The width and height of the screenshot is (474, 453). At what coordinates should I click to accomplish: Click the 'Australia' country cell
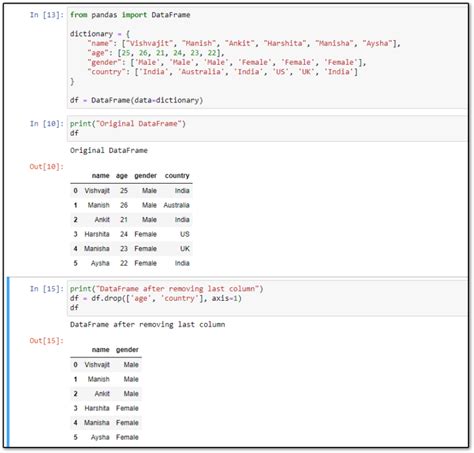[x=176, y=205]
